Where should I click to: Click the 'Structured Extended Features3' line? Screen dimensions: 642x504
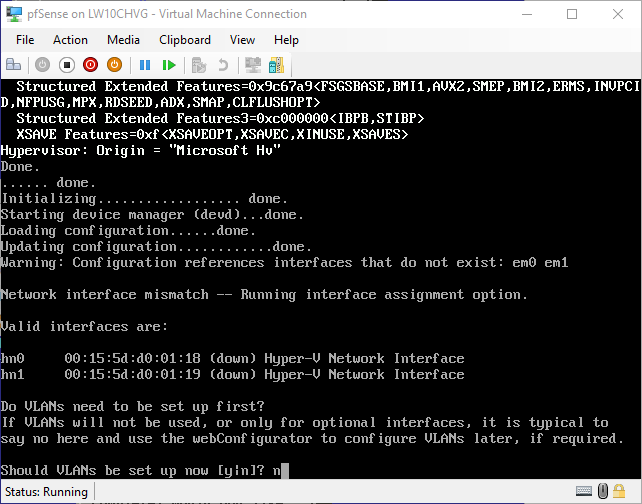[220, 118]
